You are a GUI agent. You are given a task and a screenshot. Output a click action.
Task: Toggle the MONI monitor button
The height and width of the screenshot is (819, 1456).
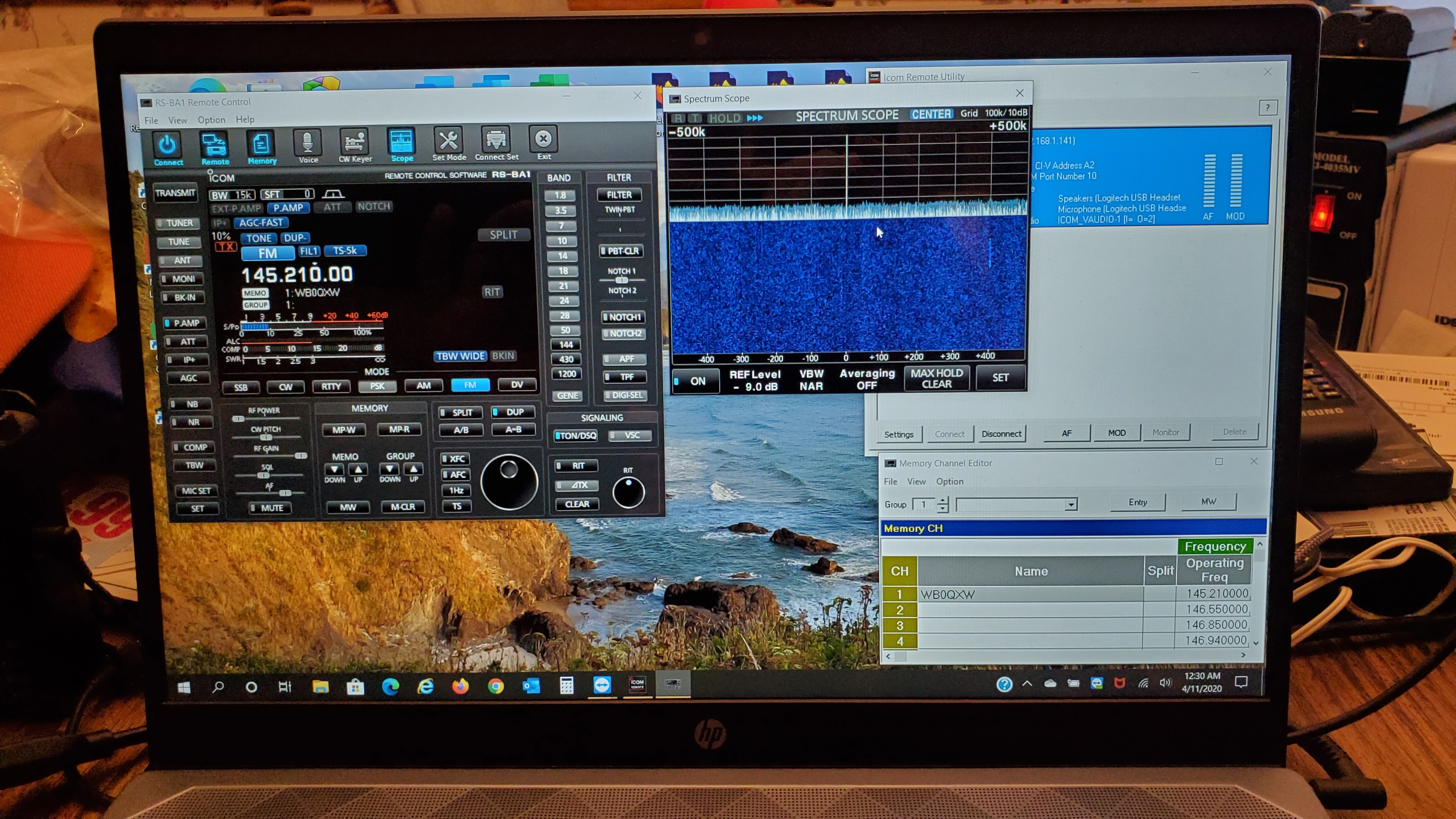pos(181,279)
